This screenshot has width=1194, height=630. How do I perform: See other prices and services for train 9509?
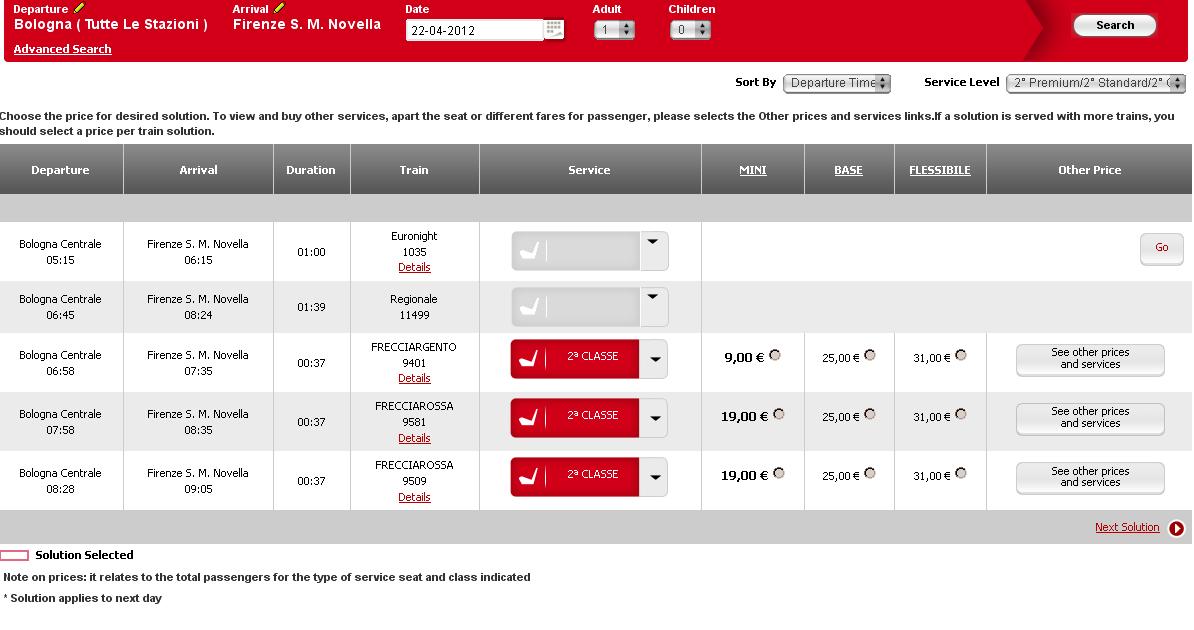pyautogui.click(x=1090, y=478)
